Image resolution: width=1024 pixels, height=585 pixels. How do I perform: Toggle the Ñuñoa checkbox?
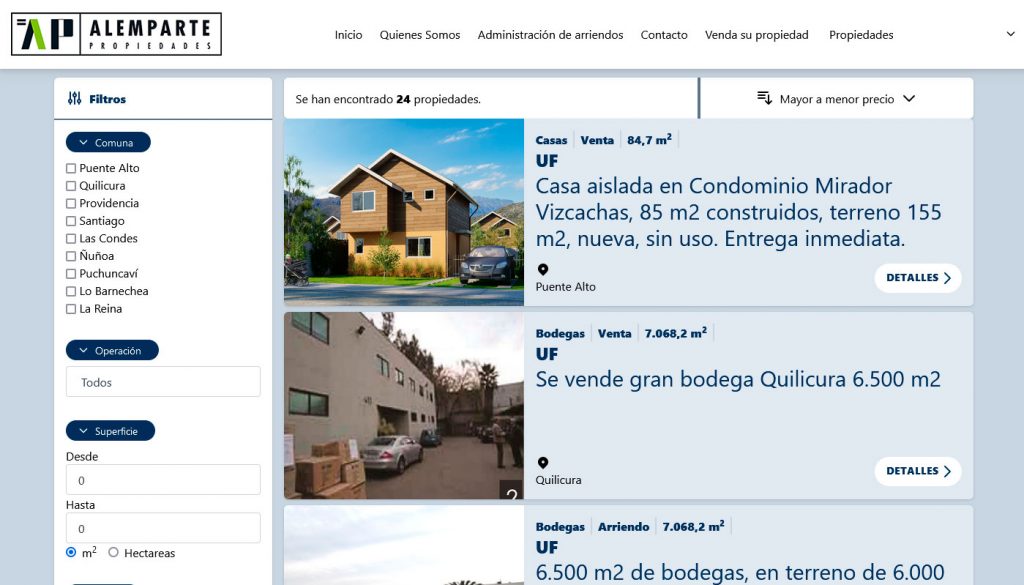coord(71,257)
